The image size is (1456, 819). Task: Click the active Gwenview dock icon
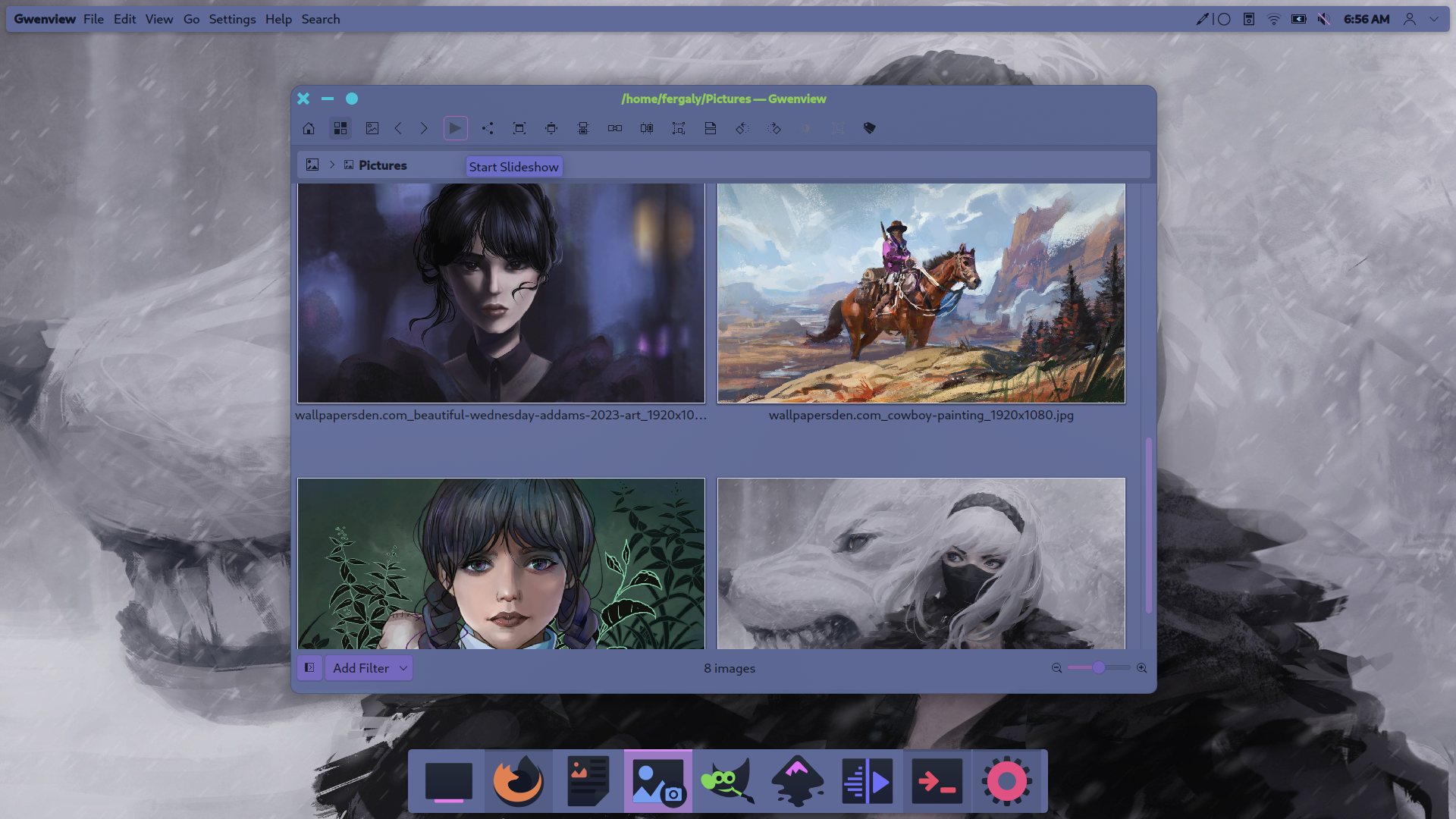pyautogui.click(x=658, y=782)
